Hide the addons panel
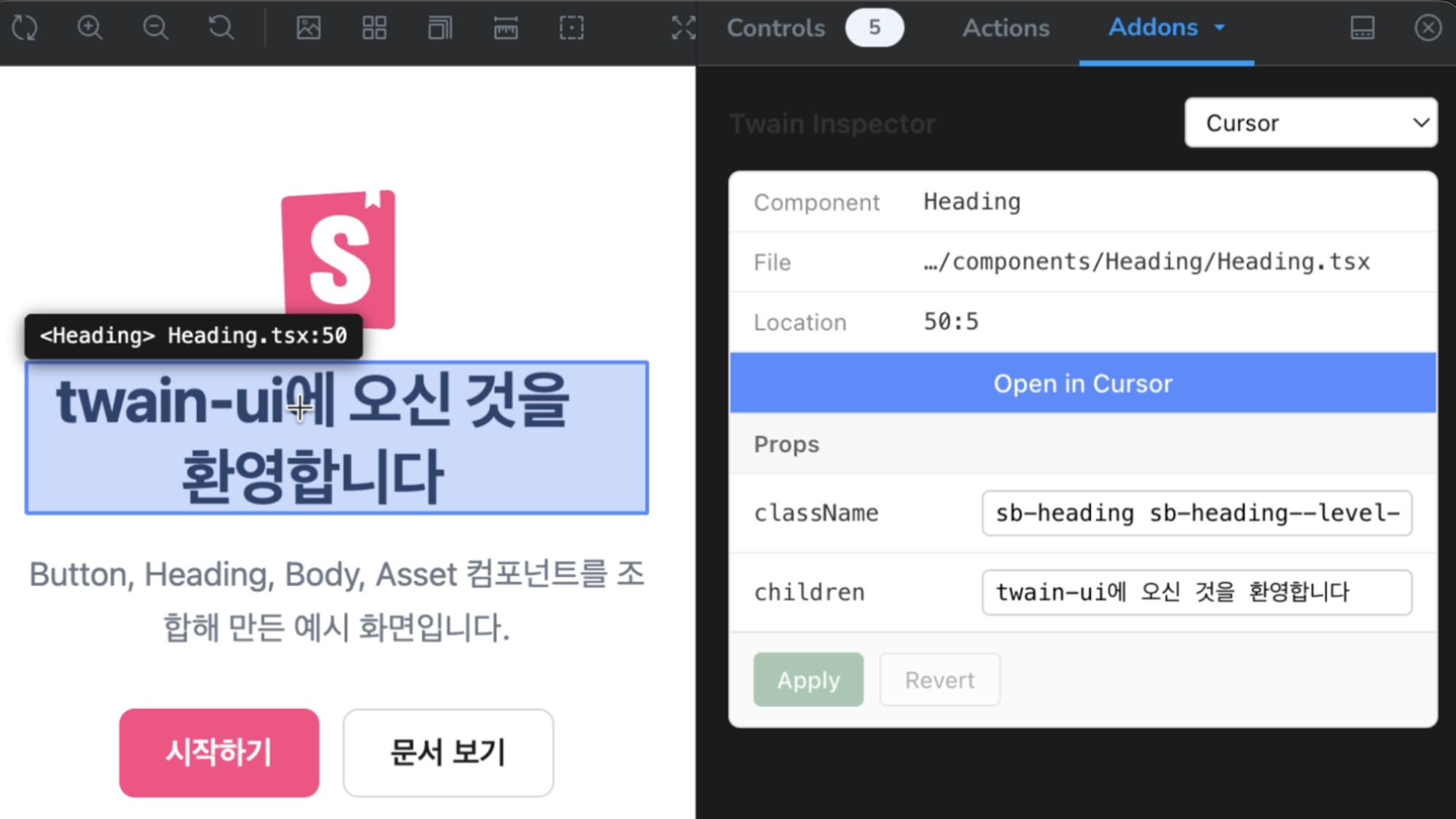This screenshot has width=1456, height=819. pos(1428,28)
